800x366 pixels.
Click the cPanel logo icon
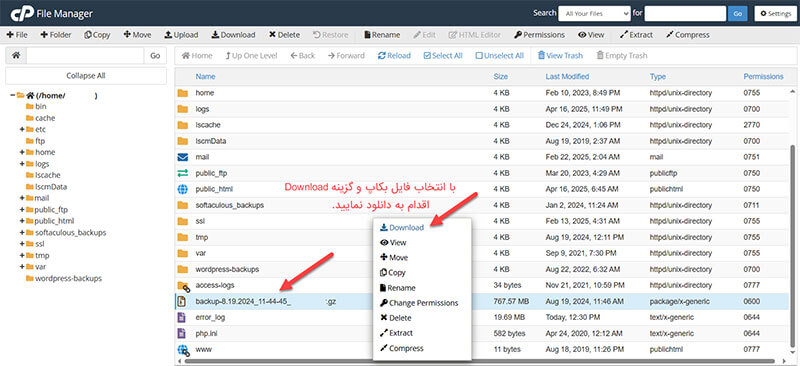[x=21, y=13]
